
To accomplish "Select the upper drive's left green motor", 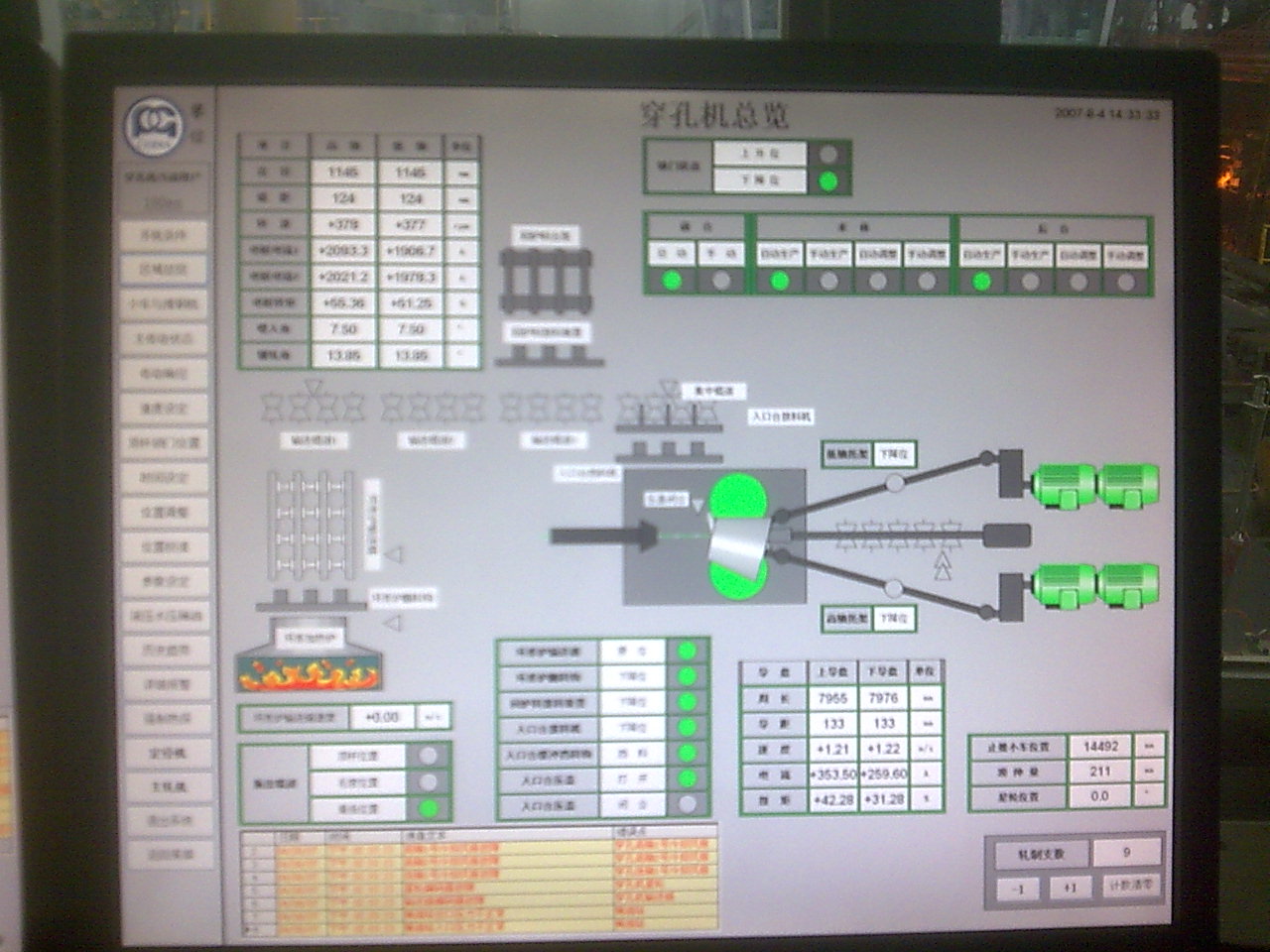I will (1063, 486).
